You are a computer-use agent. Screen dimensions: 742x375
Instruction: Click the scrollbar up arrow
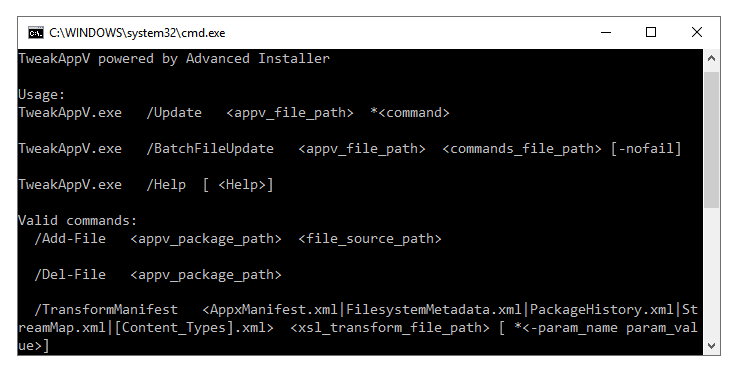click(x=711, y=58)
